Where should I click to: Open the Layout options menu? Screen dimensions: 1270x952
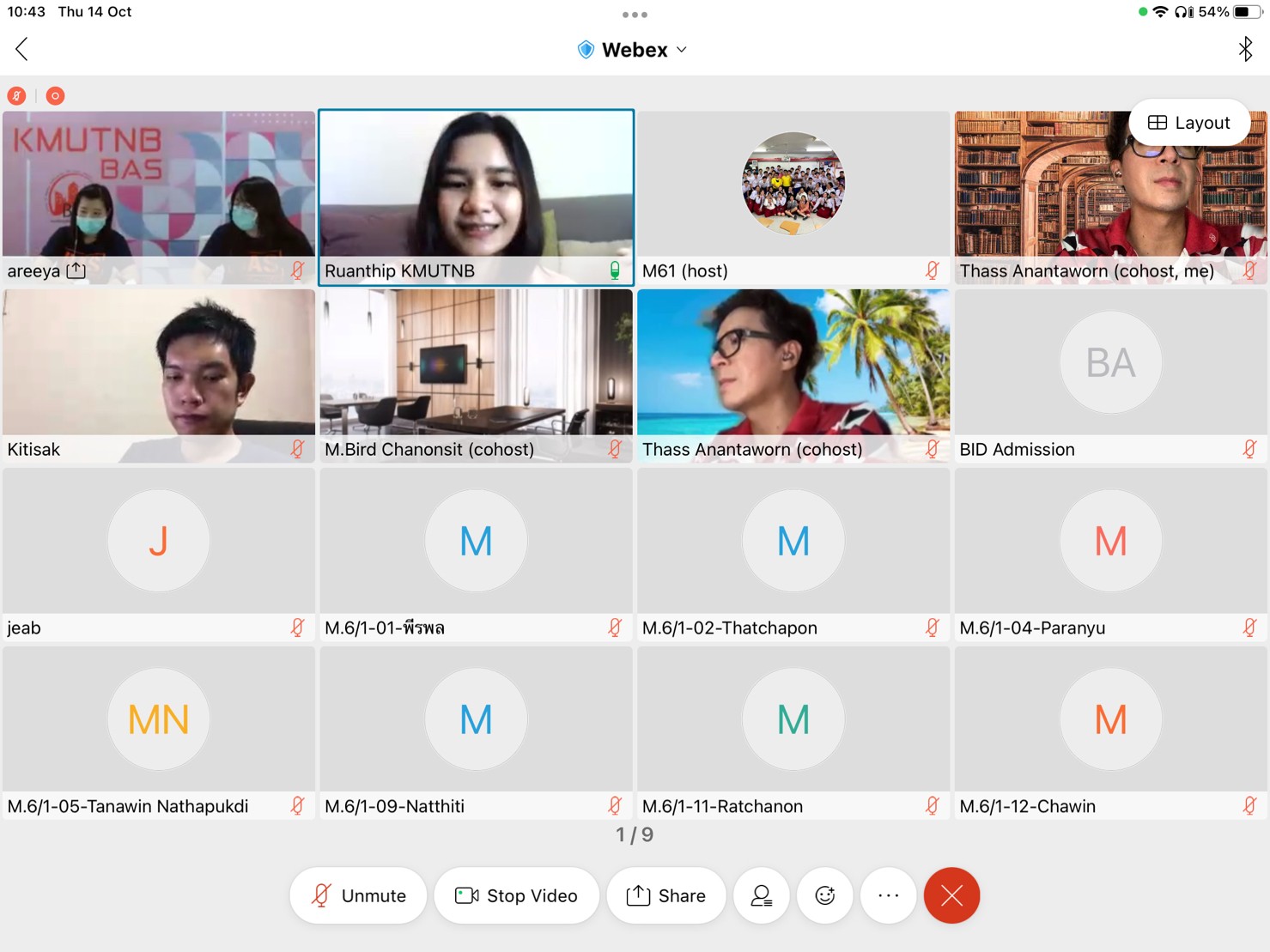point(1188,123)
